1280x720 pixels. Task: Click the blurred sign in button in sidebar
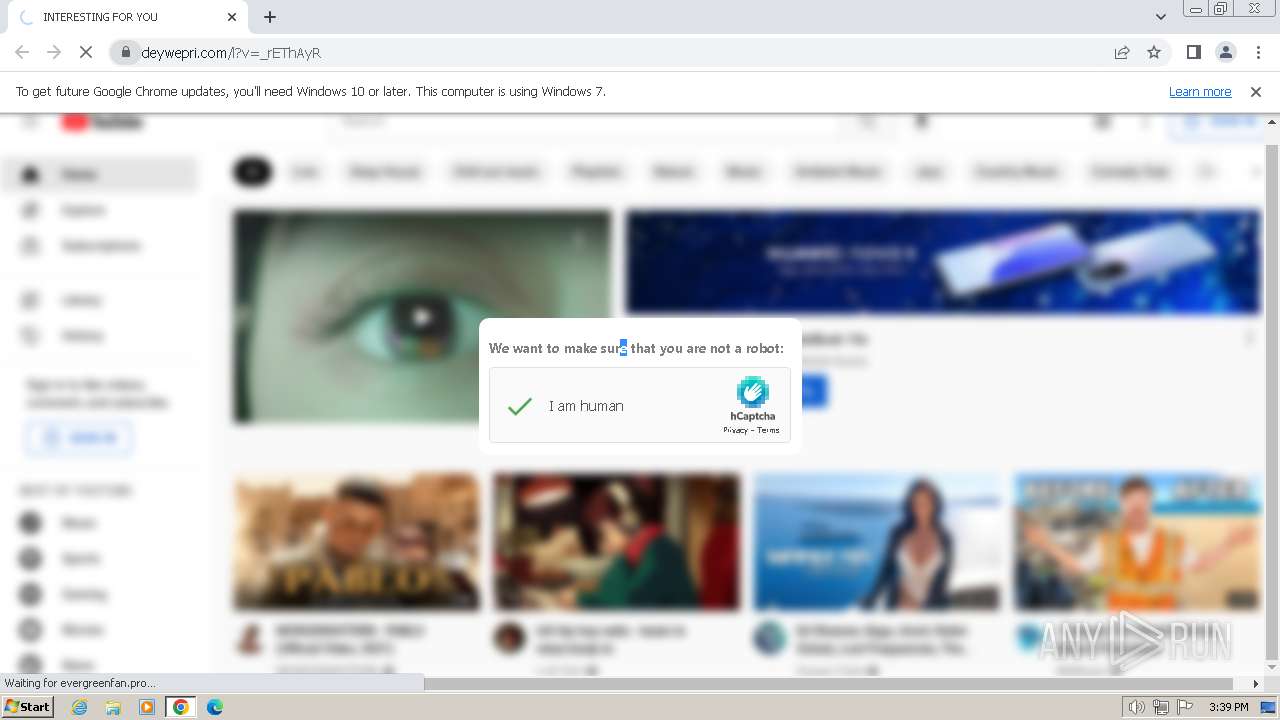[78, 438]
